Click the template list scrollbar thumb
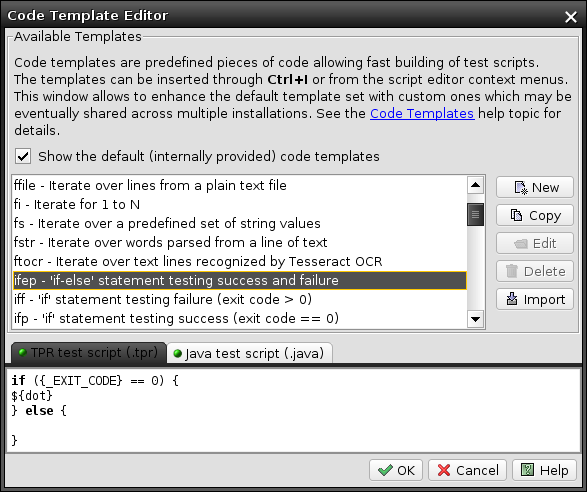The width and height of the screenshot is (587, 492). (475, 215)
